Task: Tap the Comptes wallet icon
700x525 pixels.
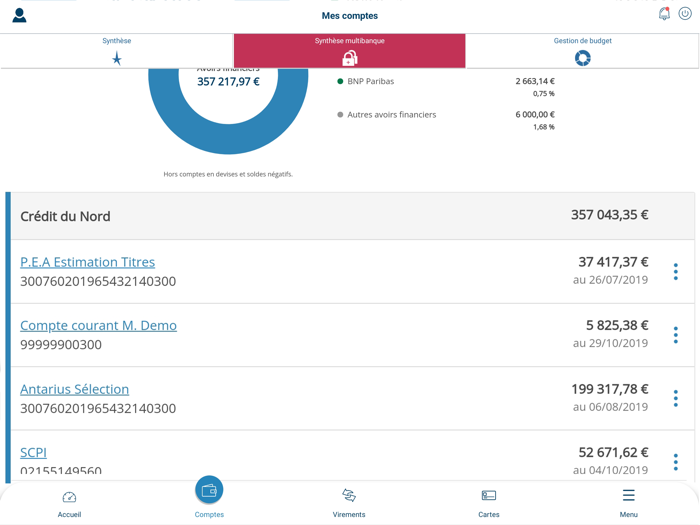Action: pos(209,490)
